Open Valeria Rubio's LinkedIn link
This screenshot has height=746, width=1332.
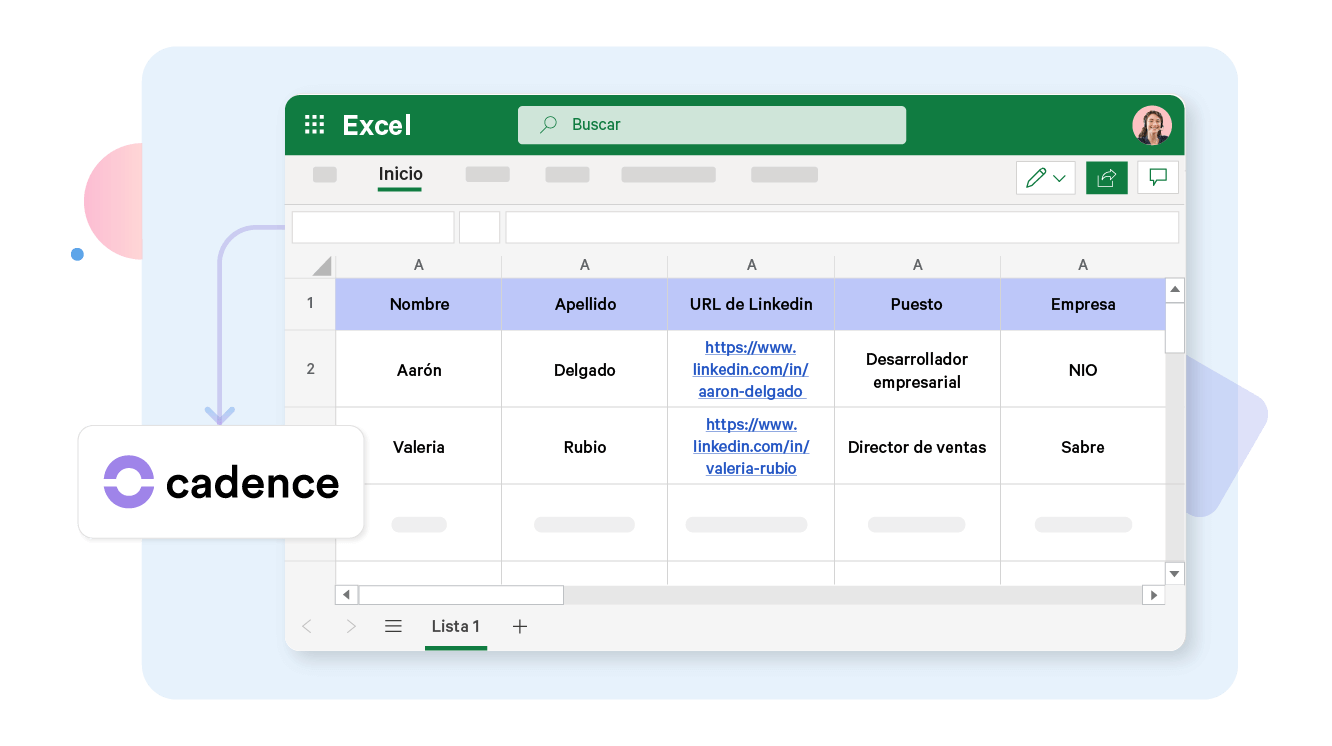pos(751,446)
